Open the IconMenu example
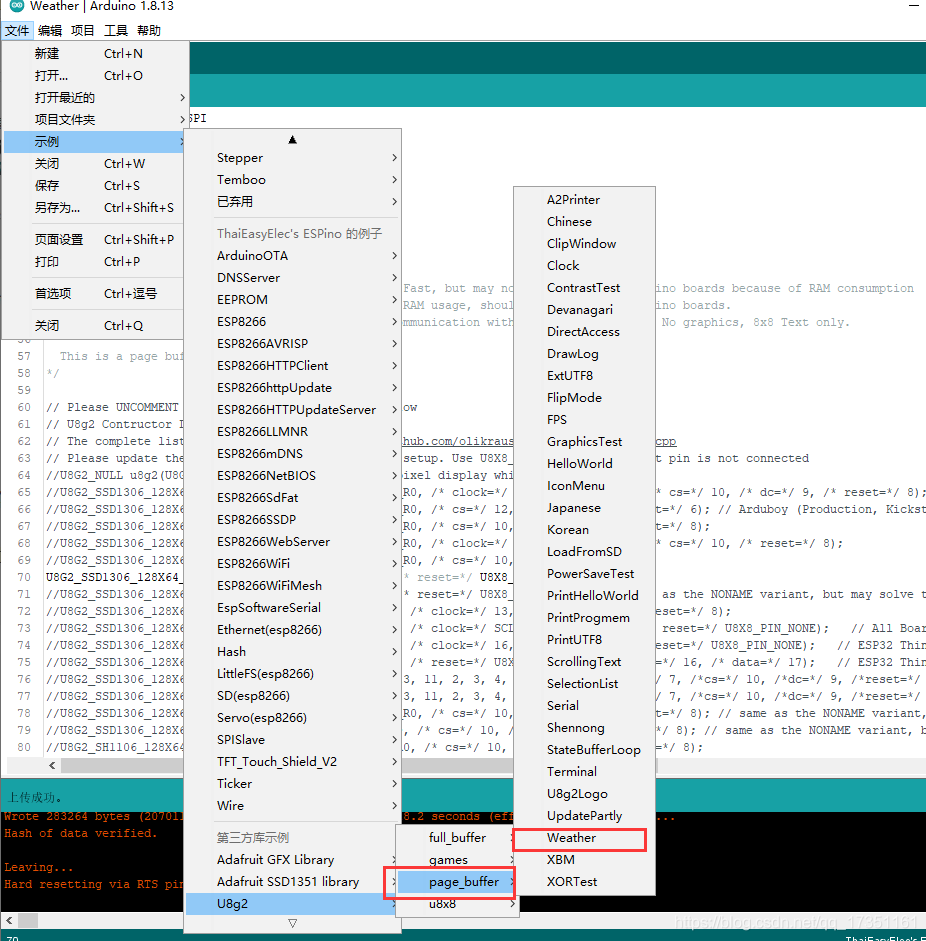926x941 pixels. [584, 486]
